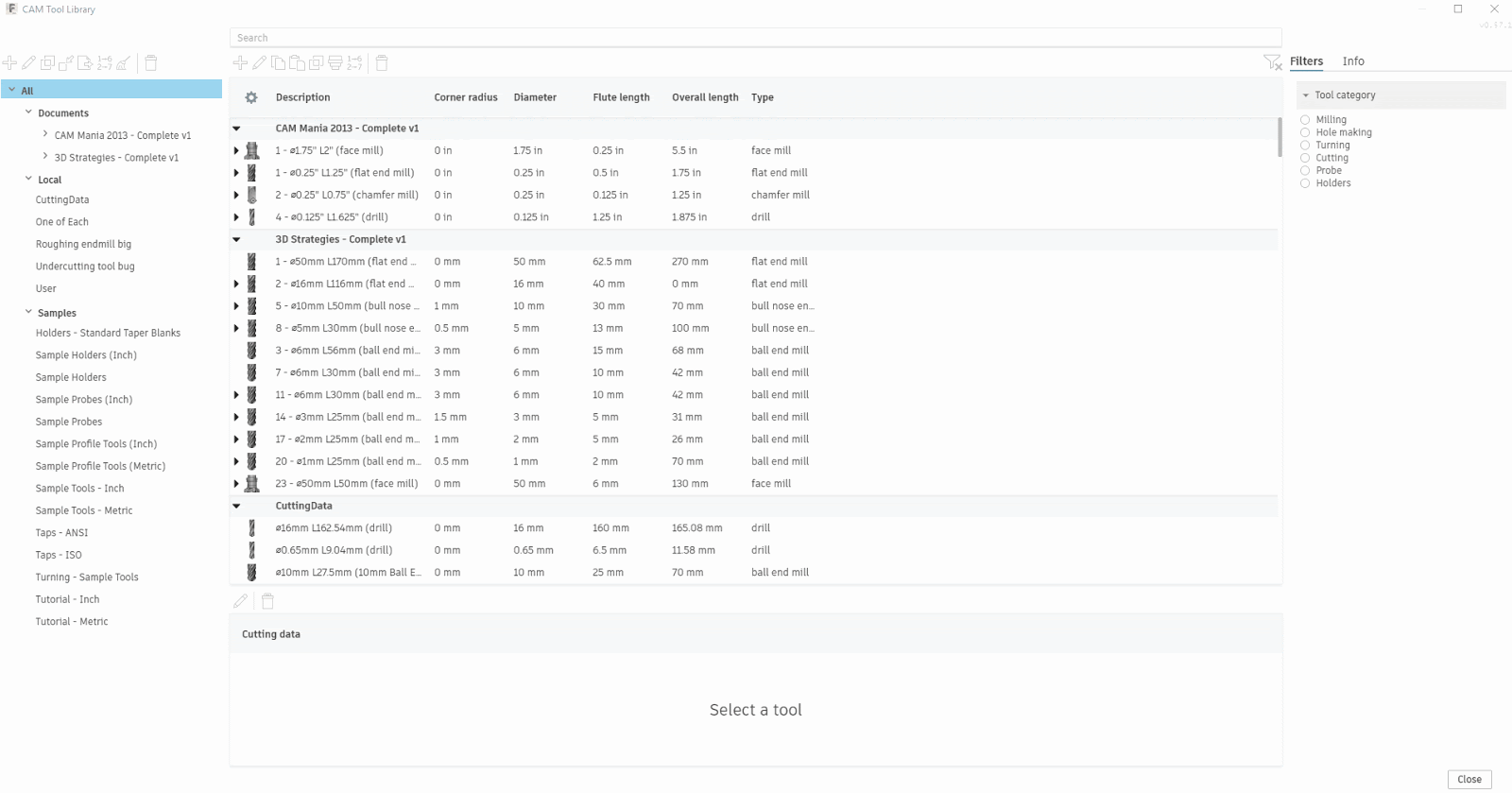Open the Sample Holders (Inch) library
The height and width of the screenshot is (793, 1512).
point(86,355)
